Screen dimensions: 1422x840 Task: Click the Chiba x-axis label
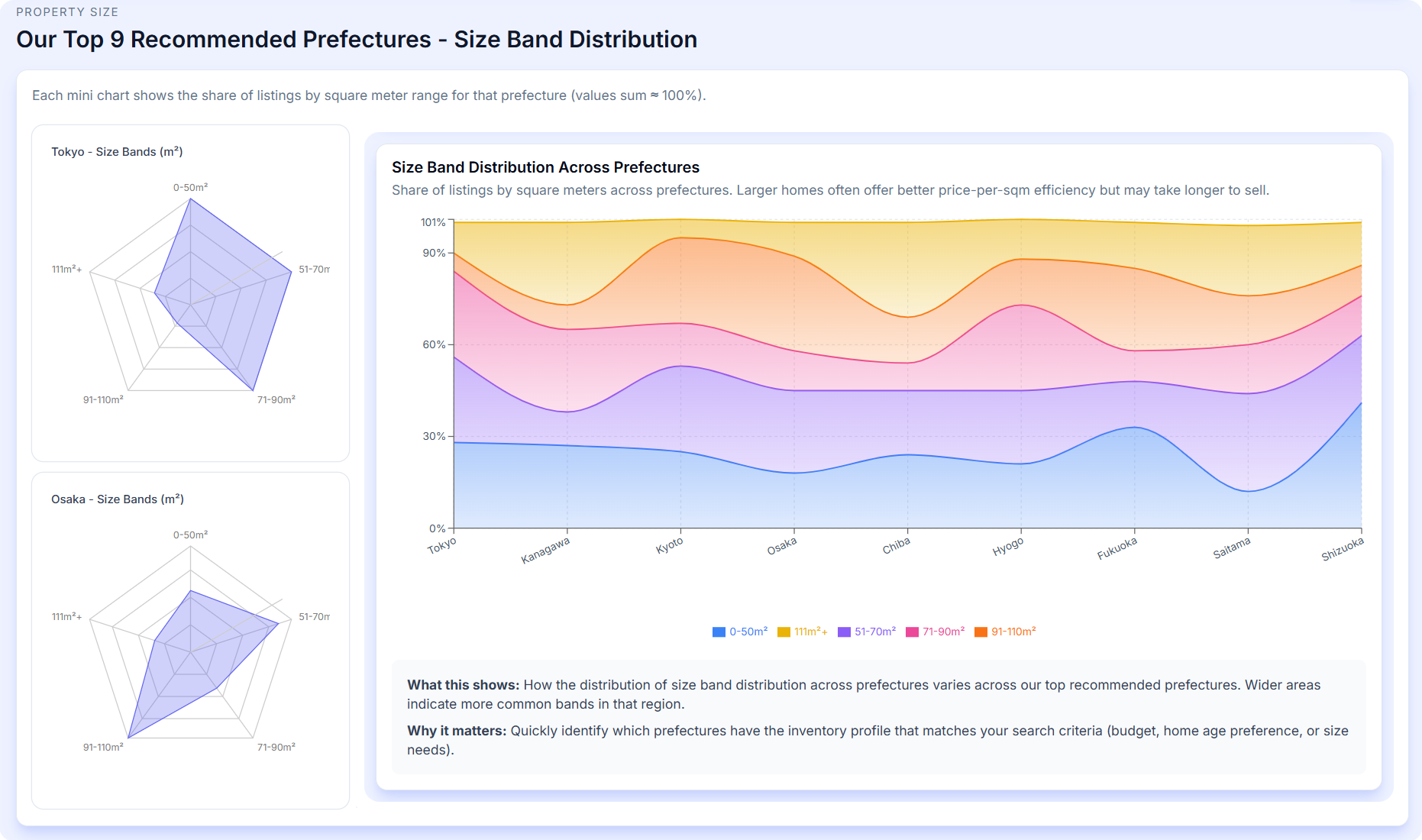(x=896, y=546)
